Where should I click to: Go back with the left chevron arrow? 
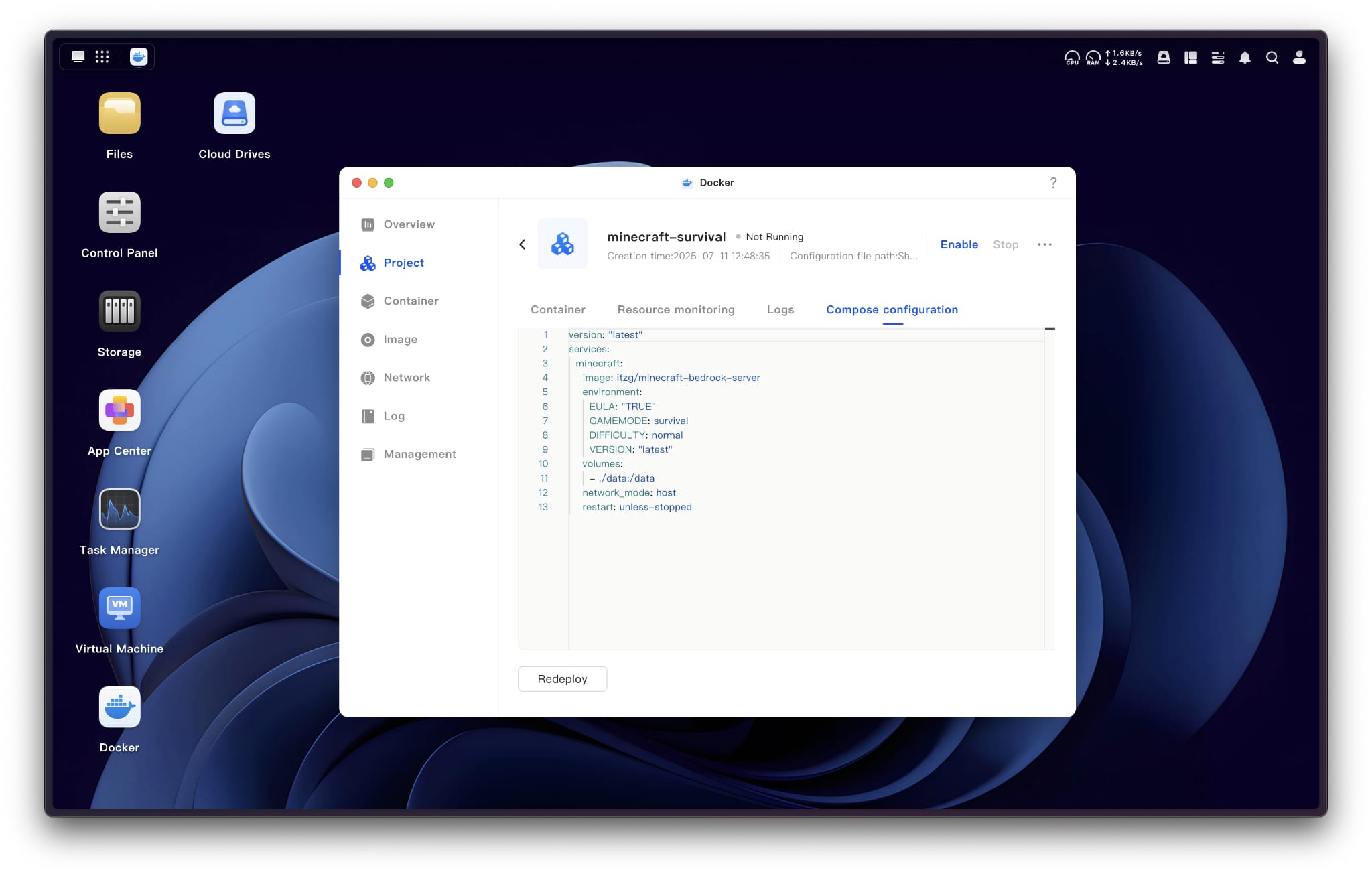click(523, 244)
